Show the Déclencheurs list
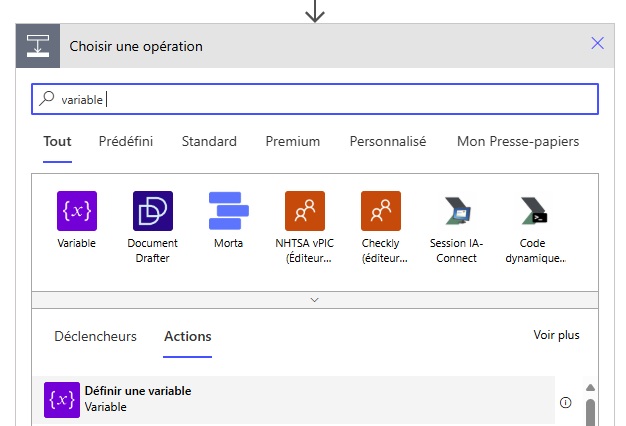626x426 pixels. click(x=95, y=337)
